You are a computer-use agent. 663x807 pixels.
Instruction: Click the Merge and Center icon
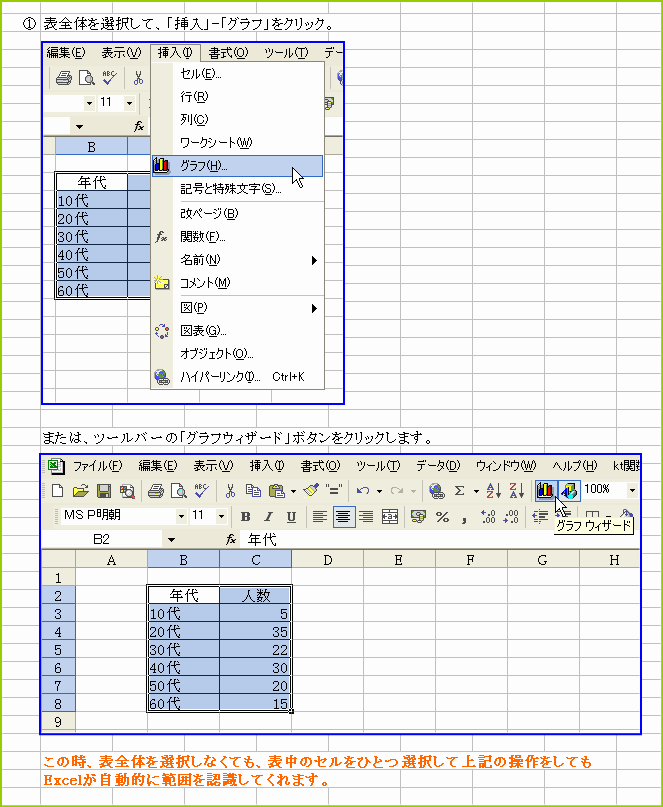click(390, 516)
